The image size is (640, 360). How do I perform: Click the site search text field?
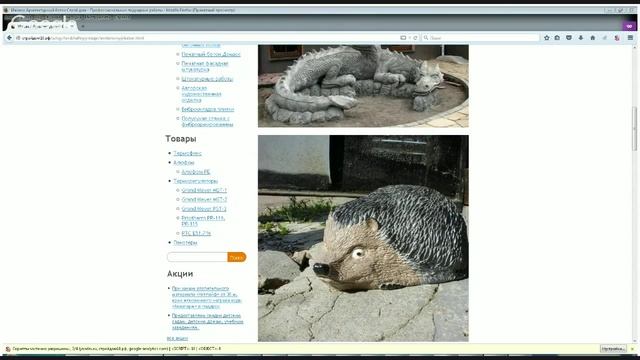point(197,257)
